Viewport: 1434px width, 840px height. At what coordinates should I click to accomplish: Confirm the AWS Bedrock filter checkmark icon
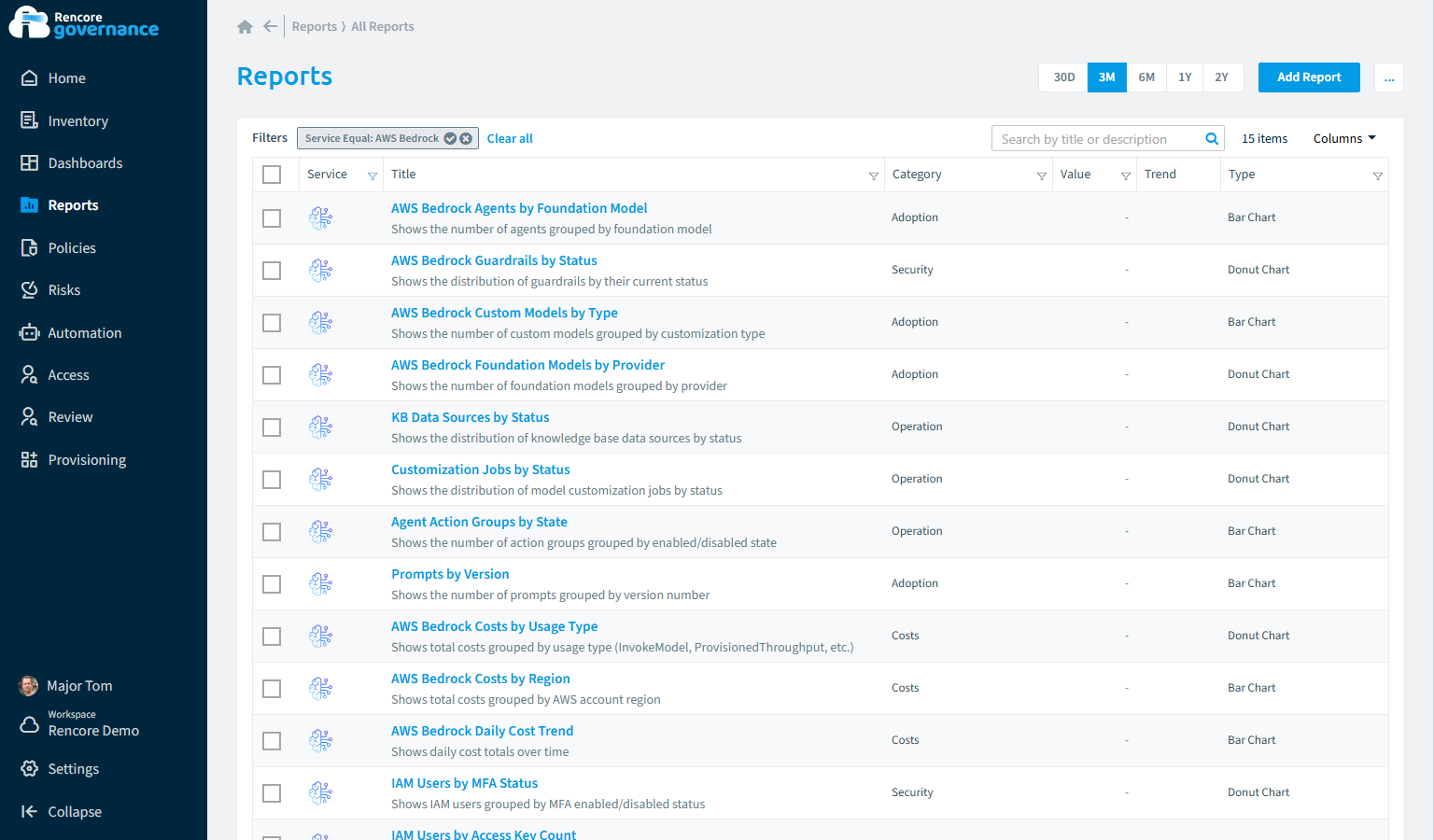[450, 138]
